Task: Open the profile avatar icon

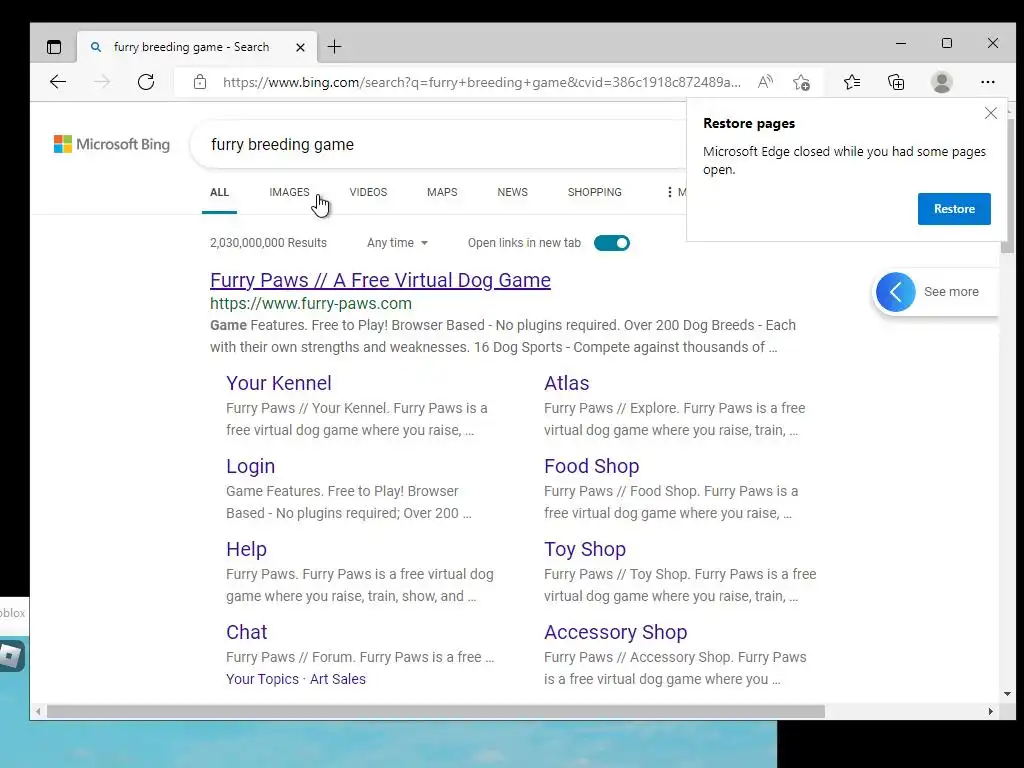Action: click(942, 82)
